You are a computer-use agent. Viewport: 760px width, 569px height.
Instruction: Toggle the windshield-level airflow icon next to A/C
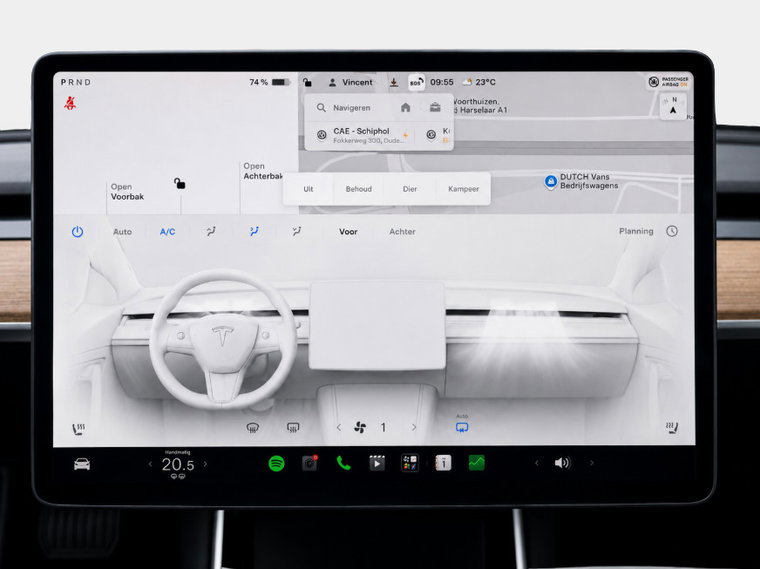[211, 232]
